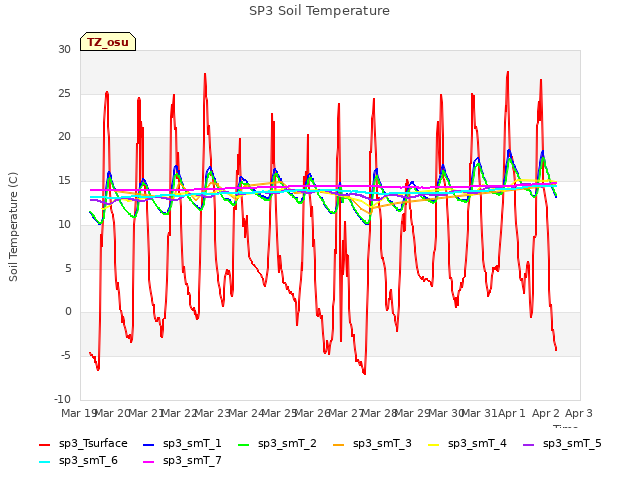Click the 25 y-axis tick label
Image resolution: width=640 pixels, height=480 pixels.
64,93
